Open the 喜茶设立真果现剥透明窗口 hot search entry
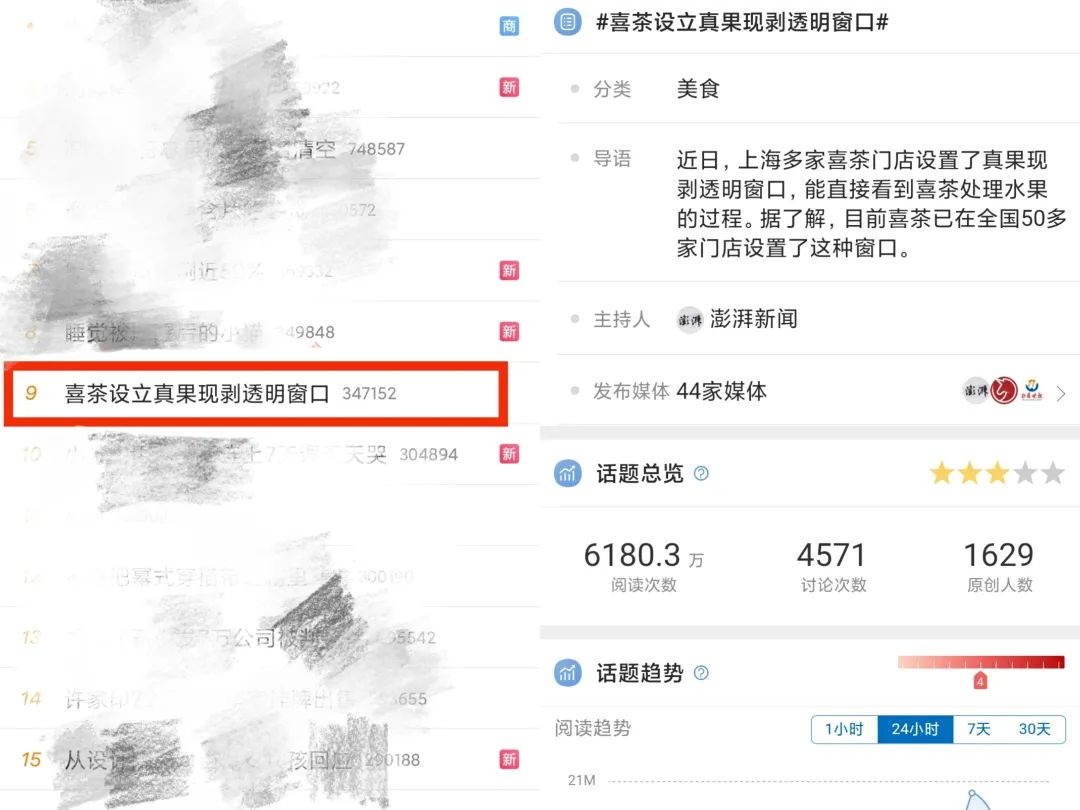The image size is (1080, 810). tap(256, 393)
